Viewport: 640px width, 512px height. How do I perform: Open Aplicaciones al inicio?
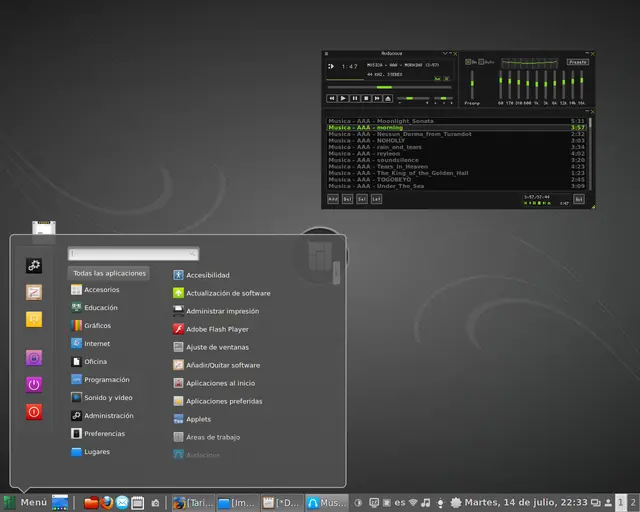click(214, 383)
